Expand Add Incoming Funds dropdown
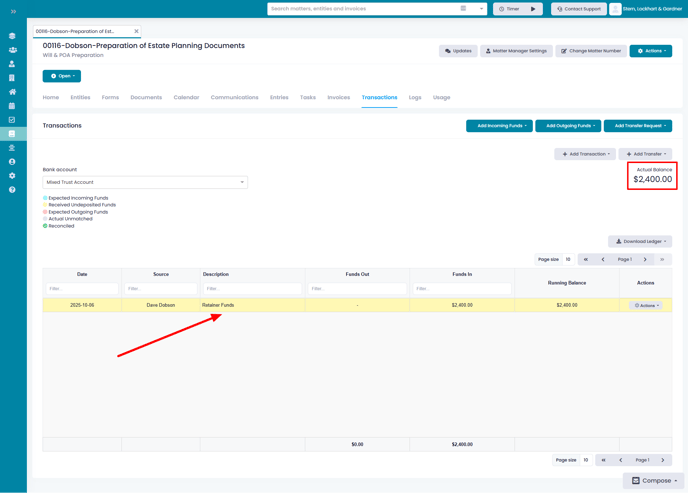 (499, 126)
